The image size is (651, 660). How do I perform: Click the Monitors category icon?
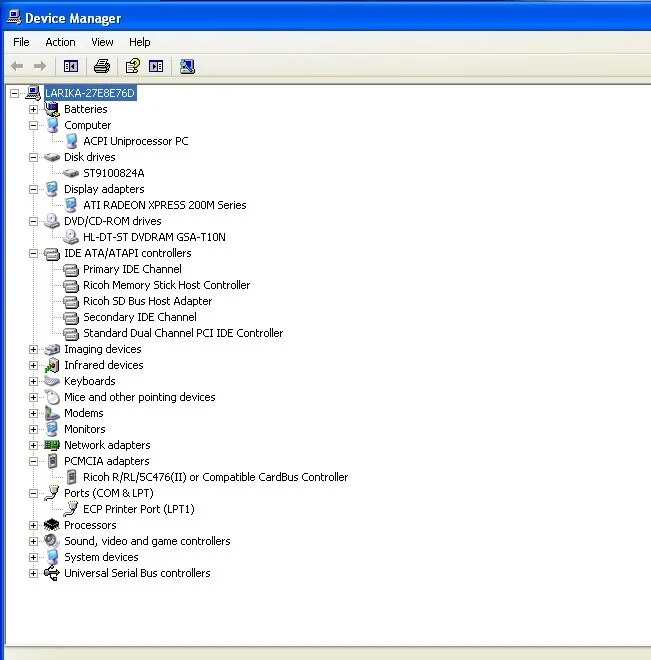coord(52,429)
